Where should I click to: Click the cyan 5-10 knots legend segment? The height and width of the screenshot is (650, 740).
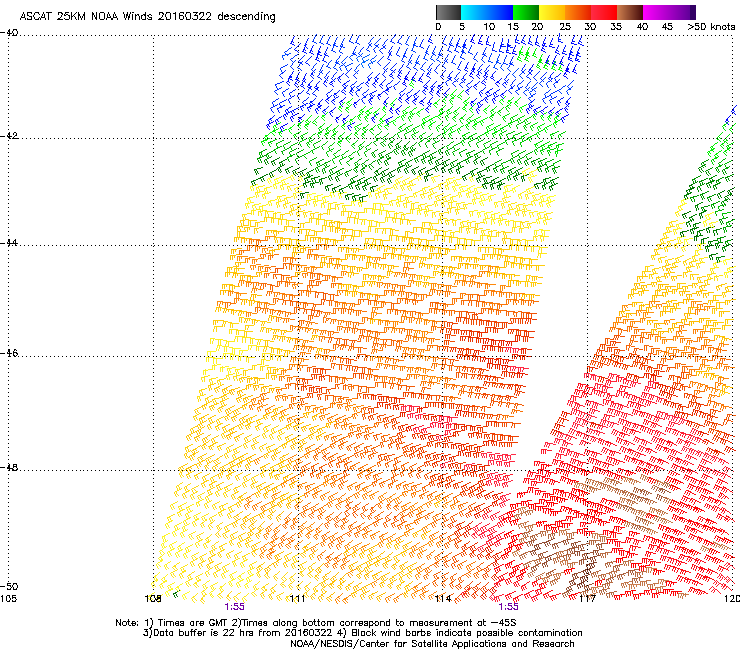click(474, 12)
